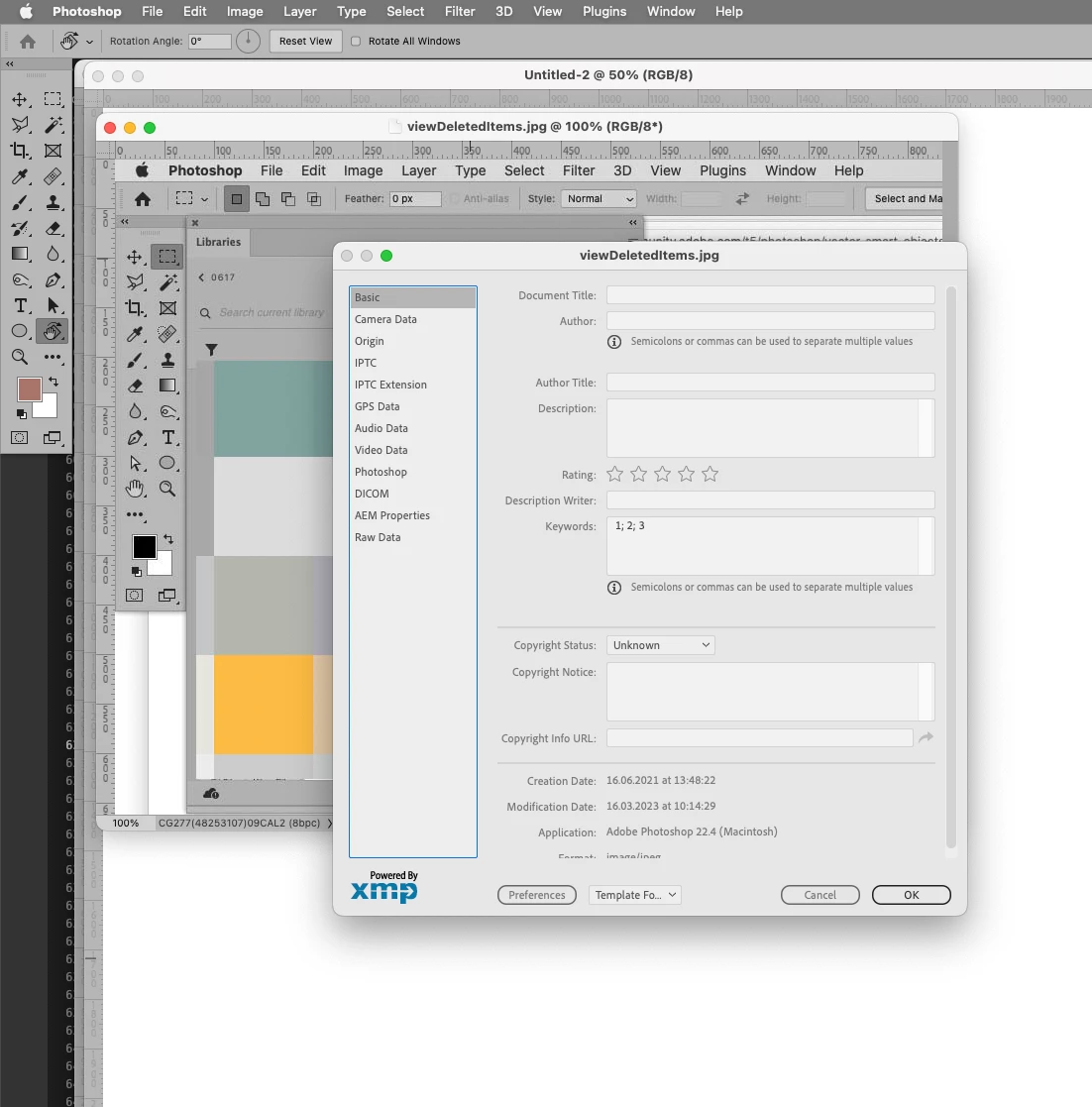Open the Template Fo... dropdown
1092x1107 pixels.
click(635, 895)
